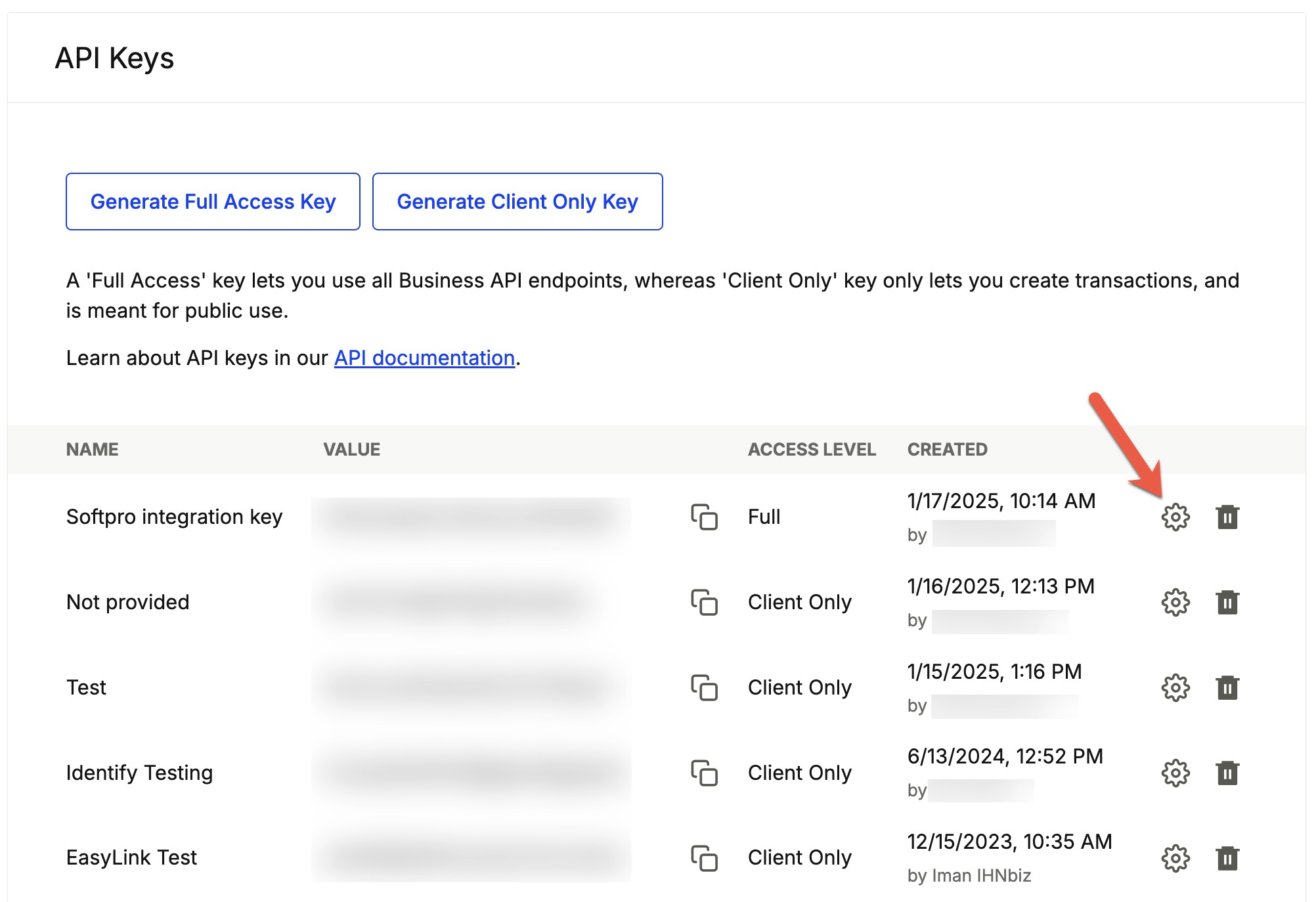1316x902 pixels.
Task: Open settings for EasyLink Test key
Action: (1175, 857)
